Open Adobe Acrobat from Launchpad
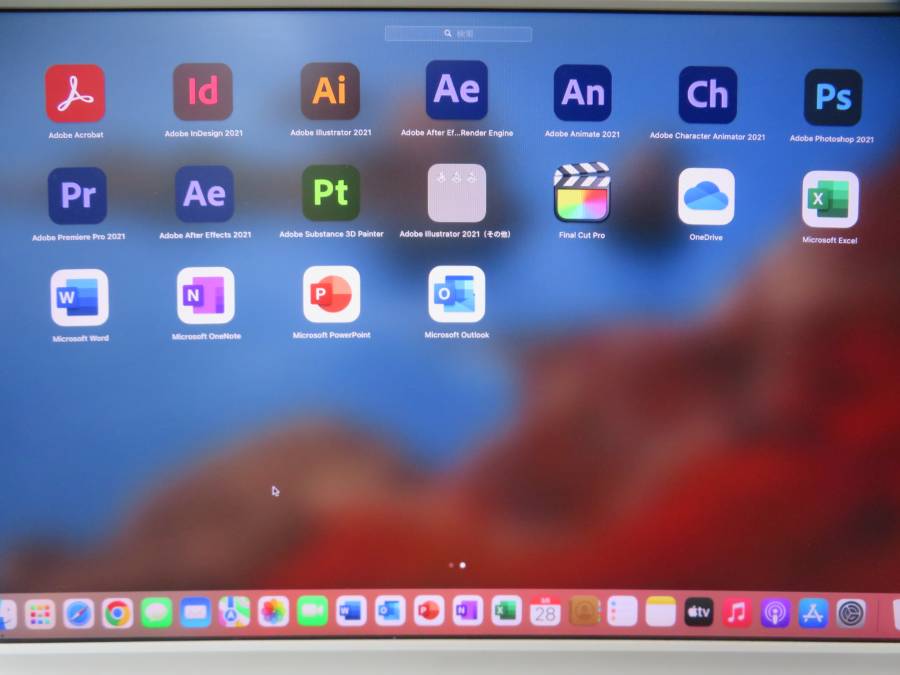The height and width of the screenshot is (675, 900). (75, 93)
